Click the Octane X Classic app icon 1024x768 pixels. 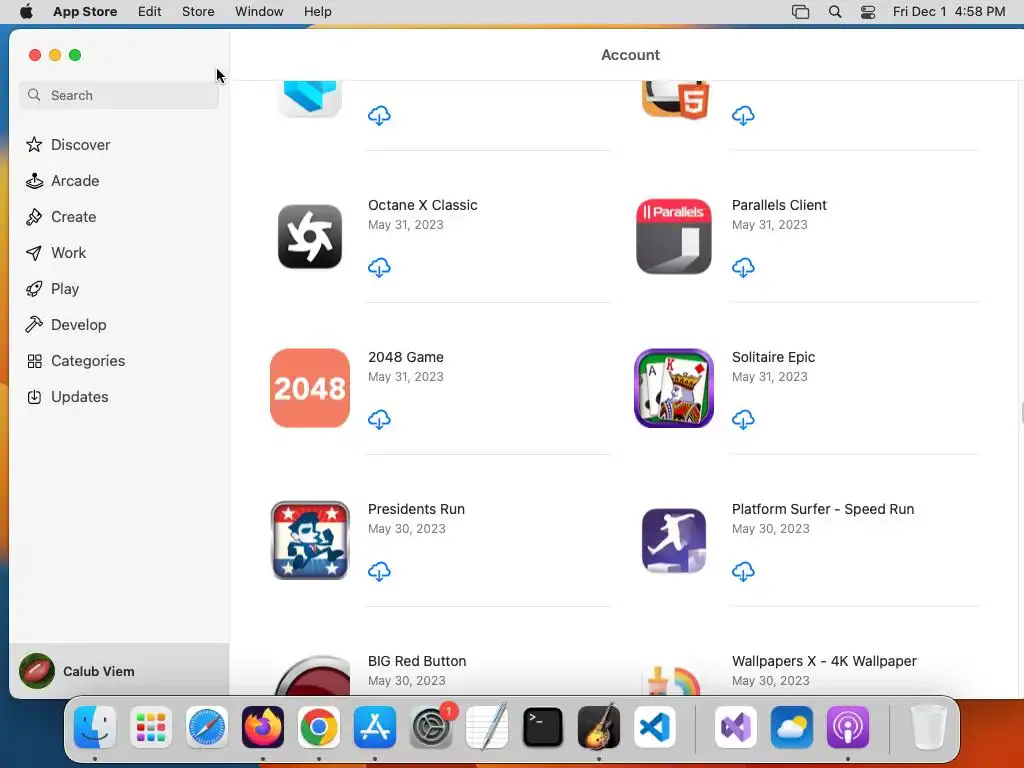click(x=310, y=236)
